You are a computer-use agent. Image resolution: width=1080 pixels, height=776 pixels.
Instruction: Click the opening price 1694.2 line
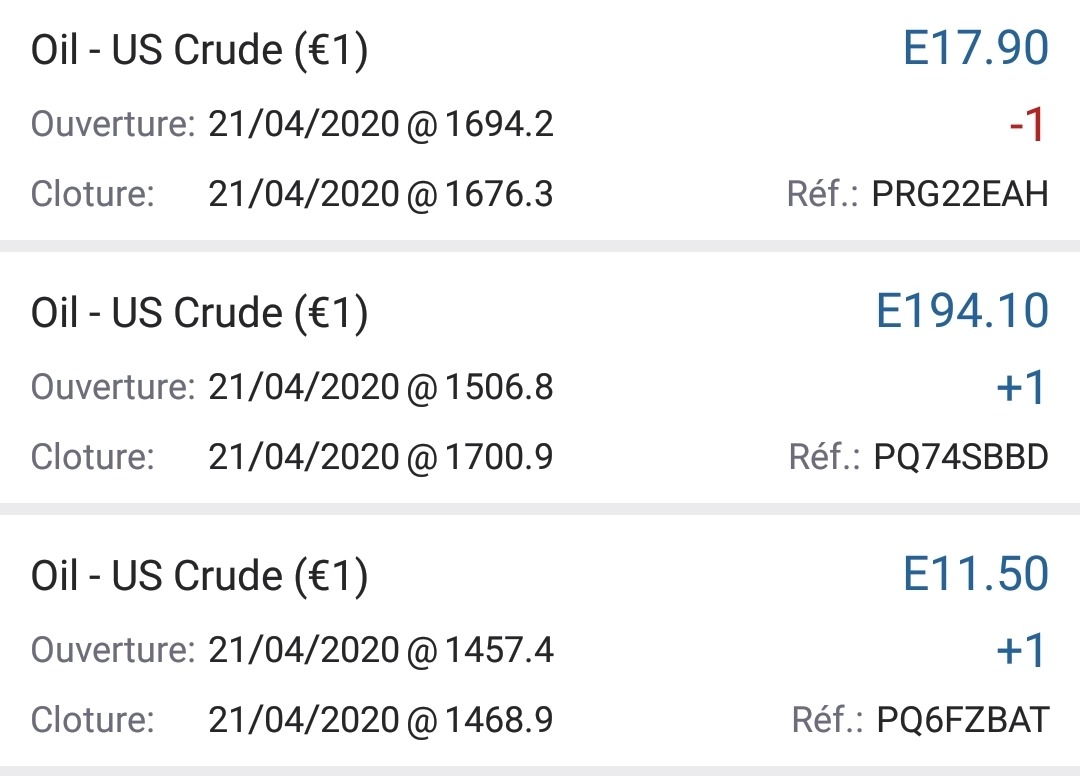(380, 125)
